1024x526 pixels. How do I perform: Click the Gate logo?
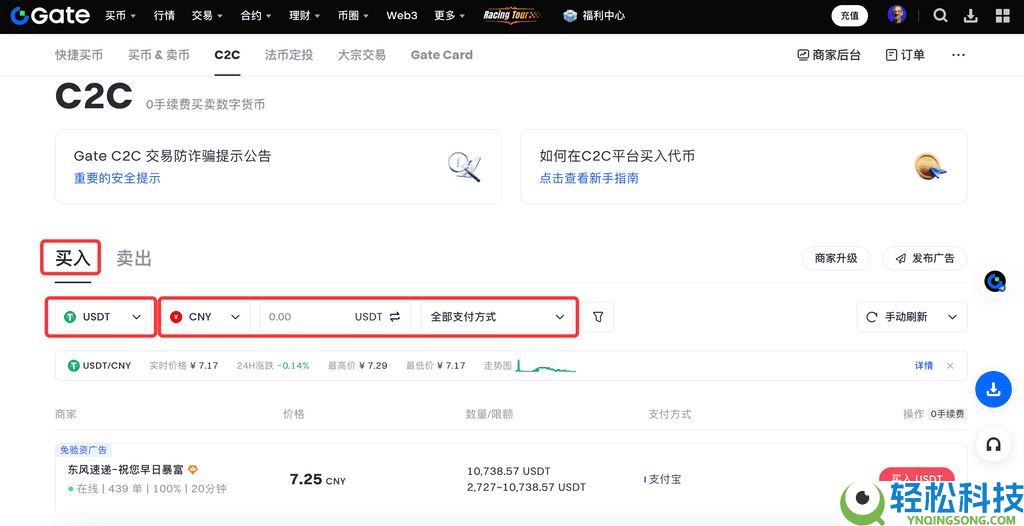tap(50, 16)
